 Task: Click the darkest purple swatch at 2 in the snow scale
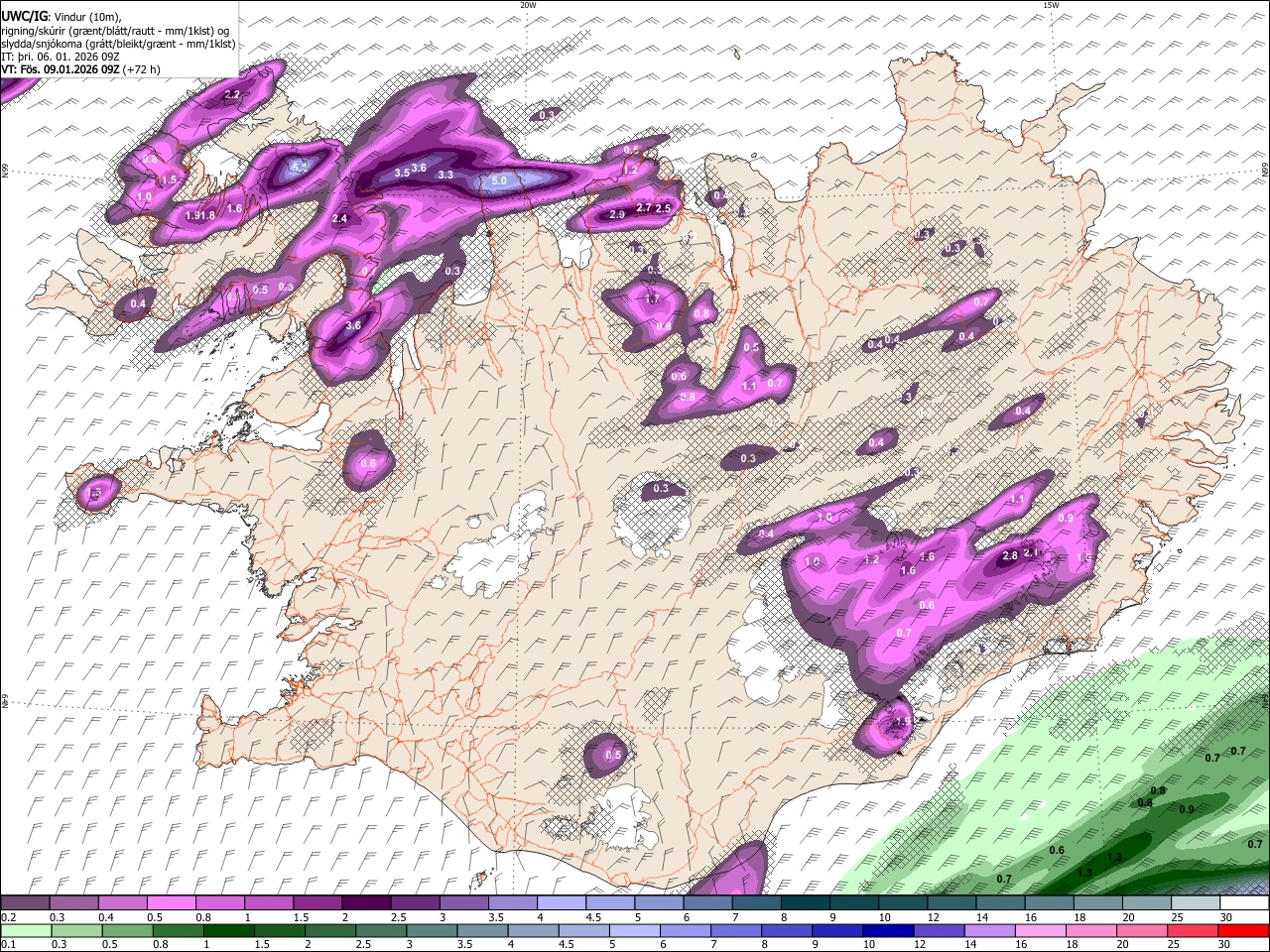[x=364, y=902]
